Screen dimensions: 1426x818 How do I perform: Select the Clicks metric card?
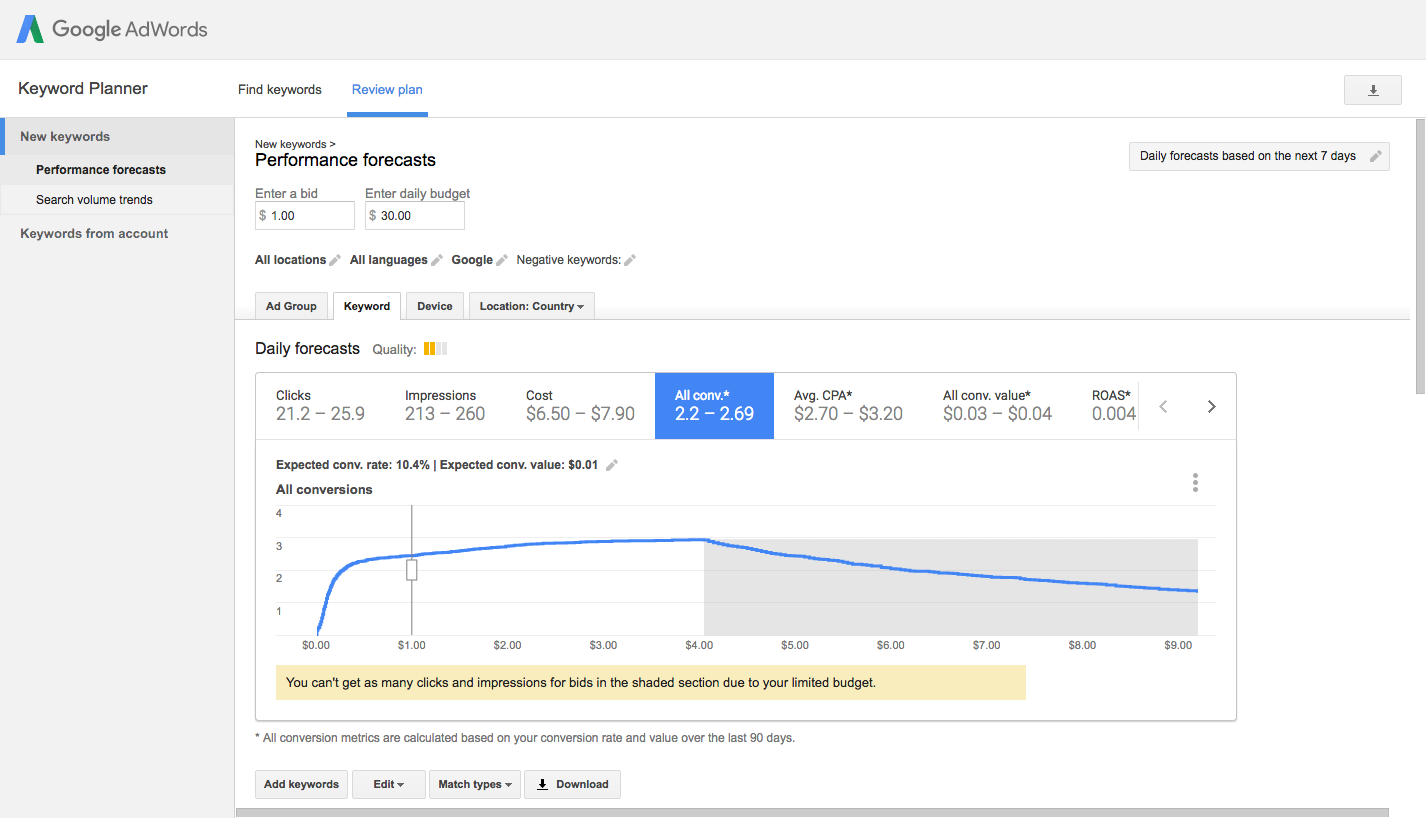click(x=321, y=406)
